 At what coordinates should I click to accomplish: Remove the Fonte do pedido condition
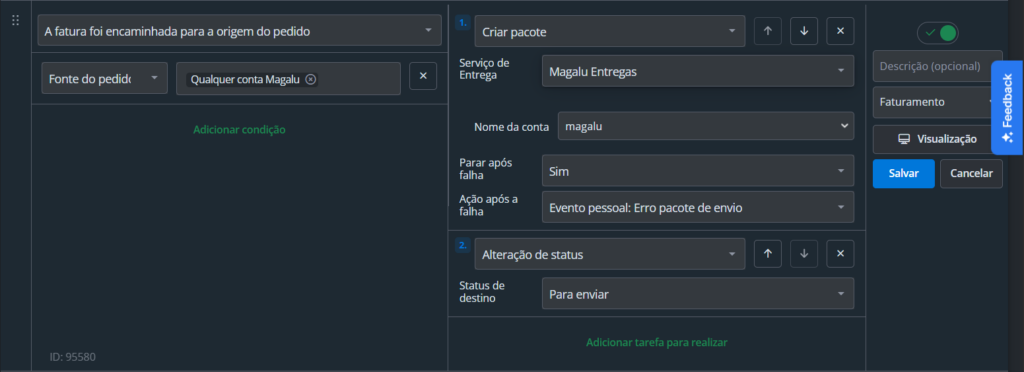click(x=423, y=76)
